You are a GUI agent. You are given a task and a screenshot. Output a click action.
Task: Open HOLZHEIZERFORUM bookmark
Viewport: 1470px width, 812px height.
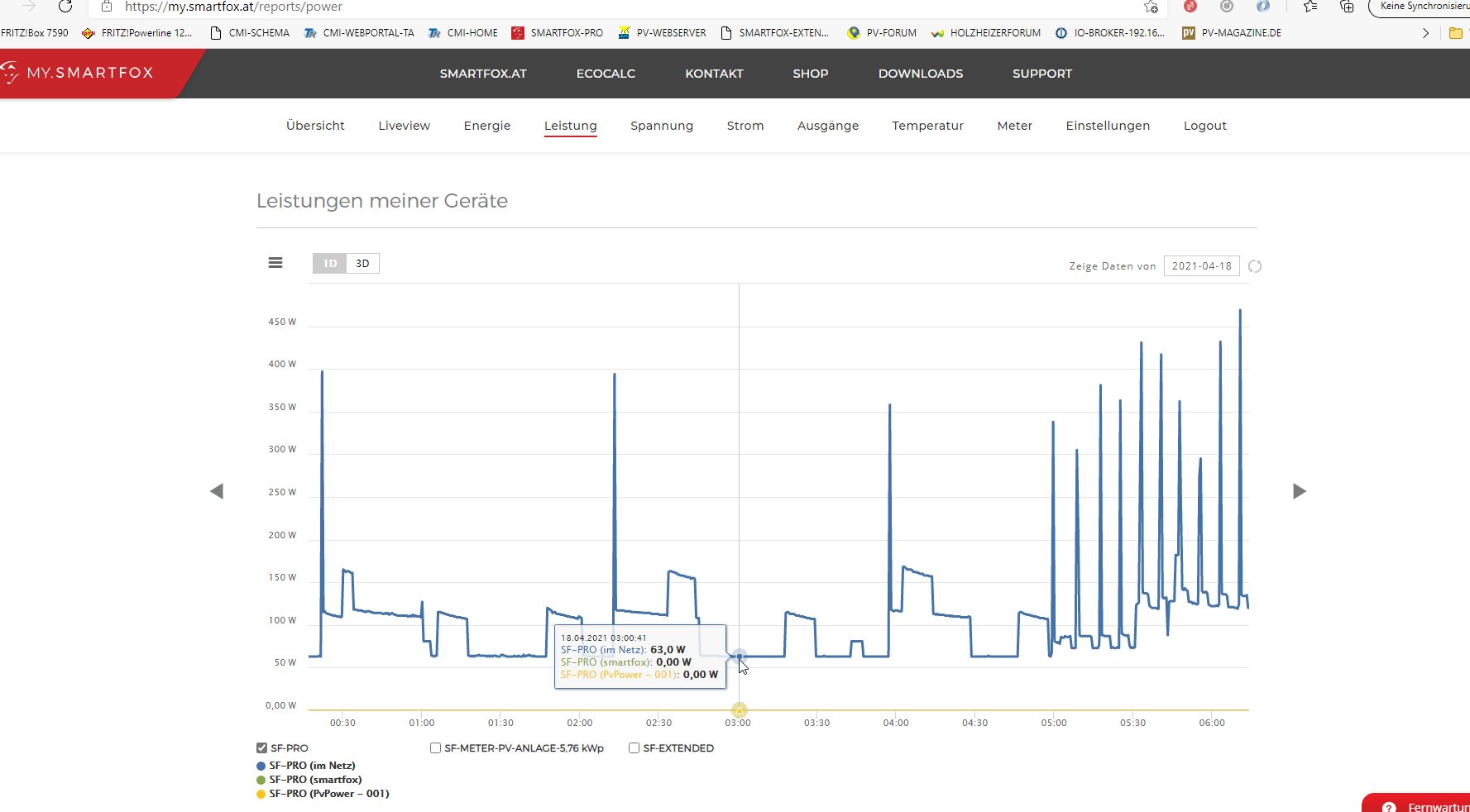[986, 33]
